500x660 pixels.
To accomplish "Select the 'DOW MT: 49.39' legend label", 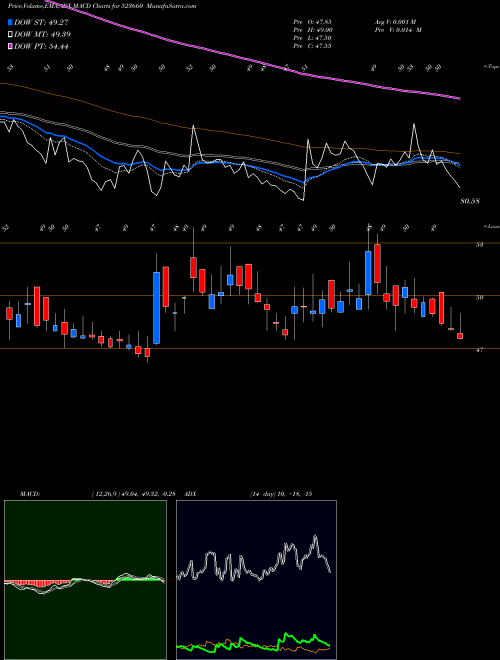I will (42, 35).
